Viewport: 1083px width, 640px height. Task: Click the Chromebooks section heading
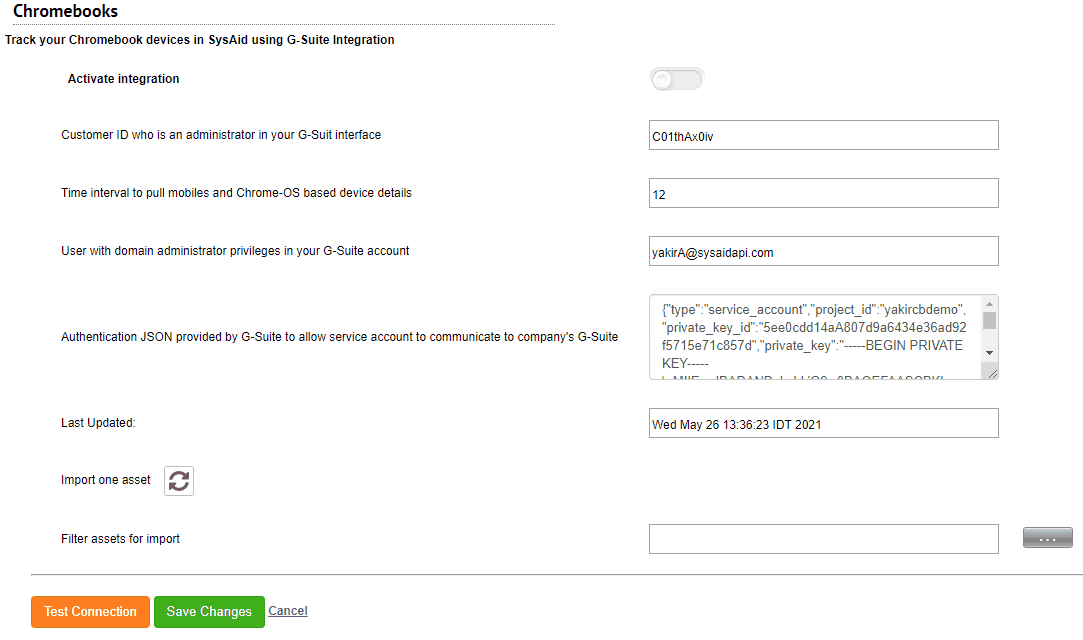point(66,11)
